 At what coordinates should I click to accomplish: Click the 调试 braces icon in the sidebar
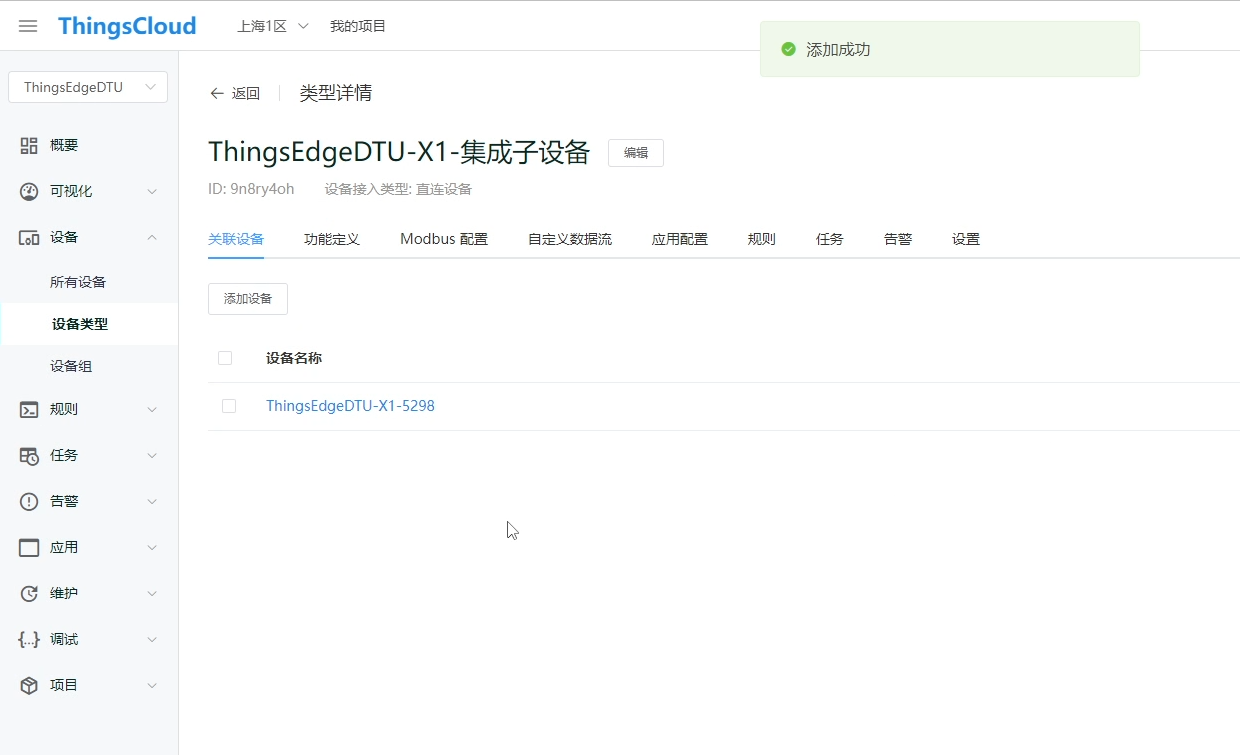pyautogui.click(x=29, y=639)
